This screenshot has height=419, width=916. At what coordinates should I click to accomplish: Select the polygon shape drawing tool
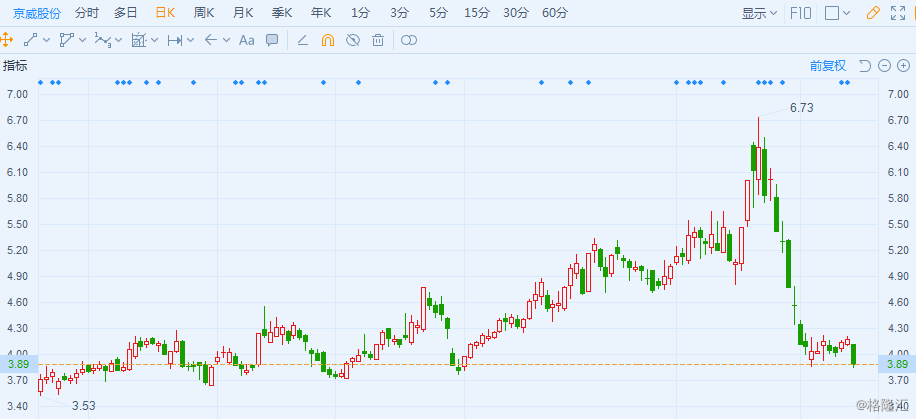(x=67, y=40)
